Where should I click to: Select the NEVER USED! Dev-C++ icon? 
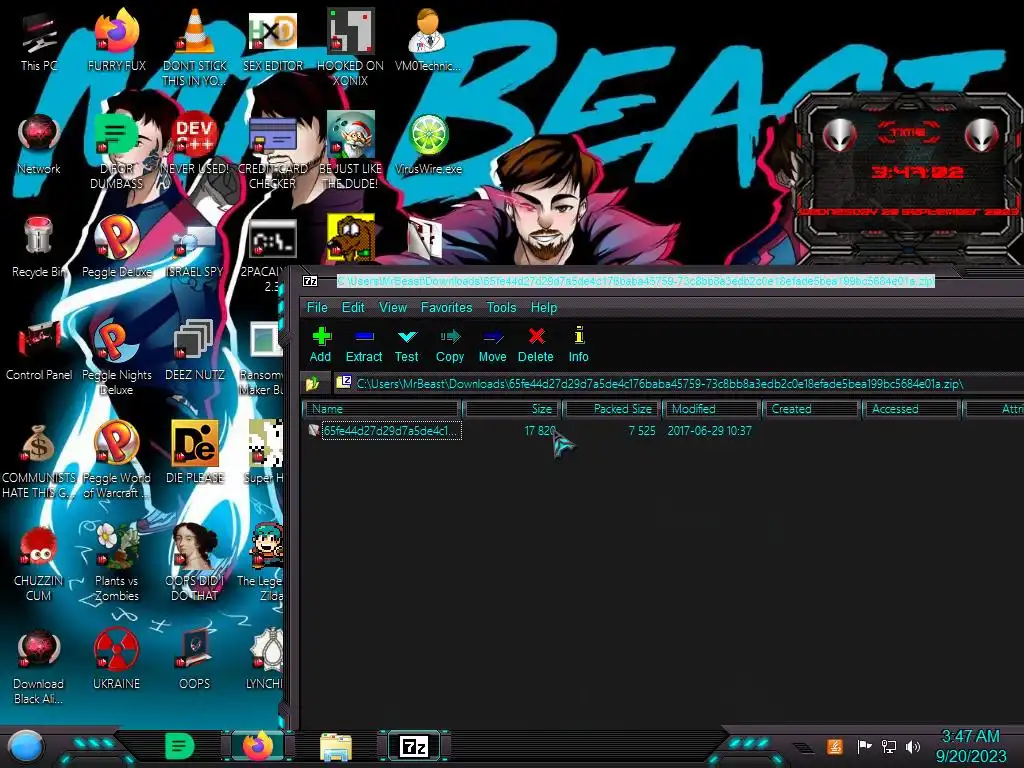[195, 144]
